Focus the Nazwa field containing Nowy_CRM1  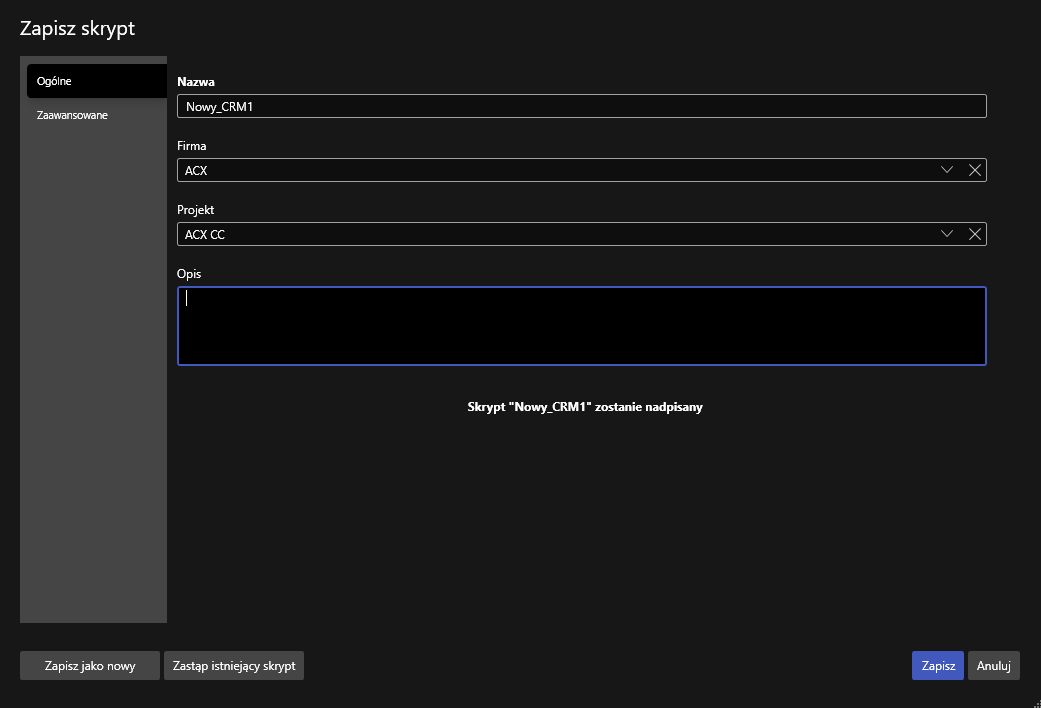pyautogui.click(x=581, y=106)
